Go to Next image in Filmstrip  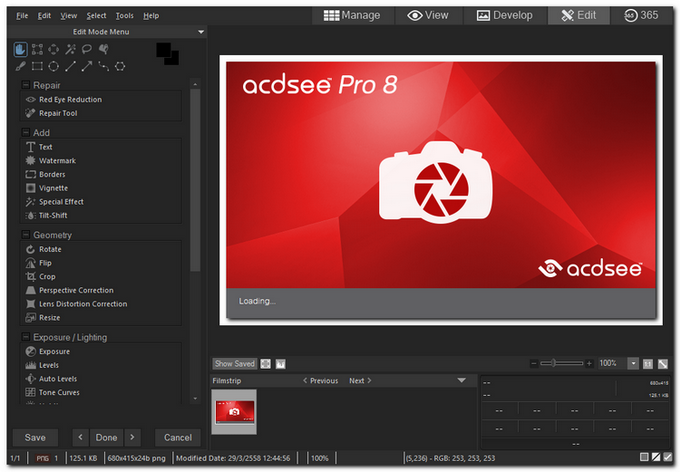360,380
